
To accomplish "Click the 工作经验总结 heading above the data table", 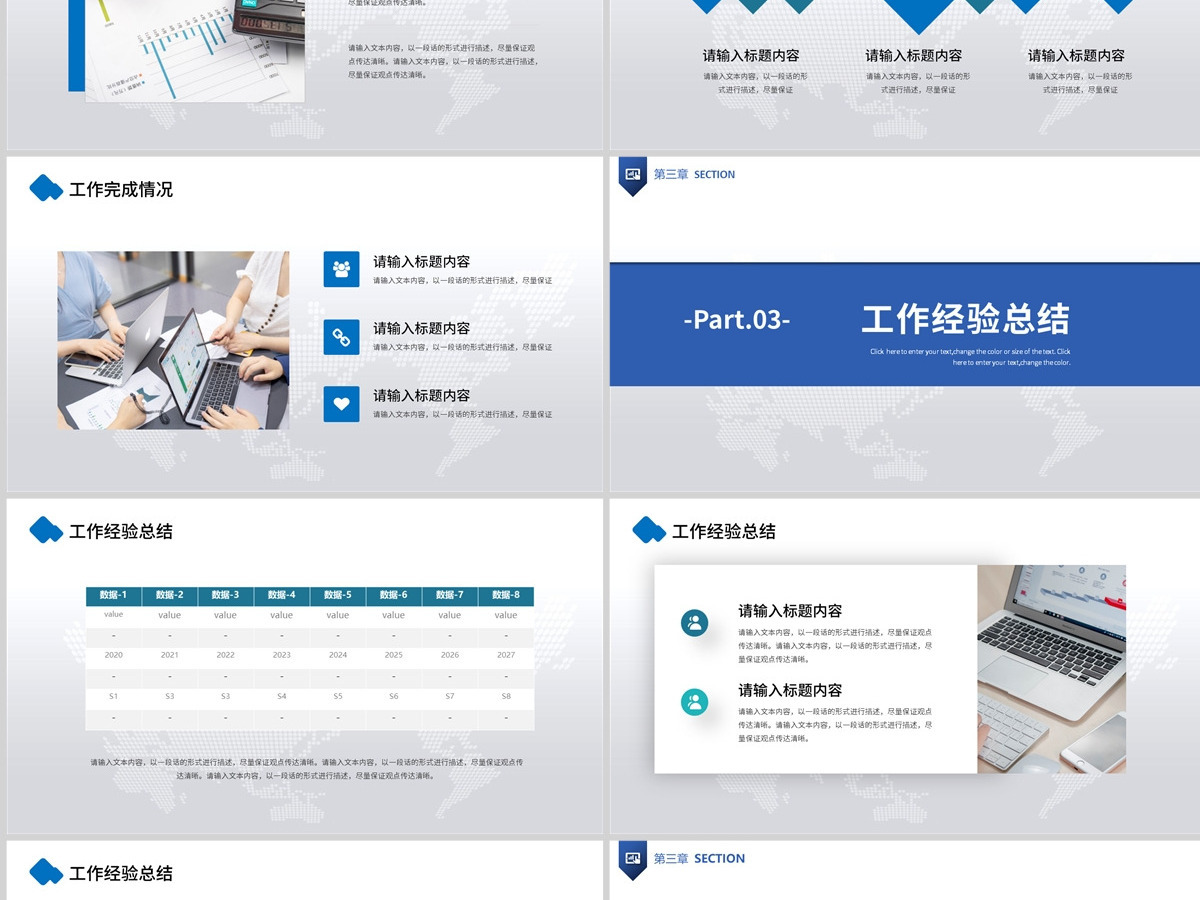I will (121, 531).
